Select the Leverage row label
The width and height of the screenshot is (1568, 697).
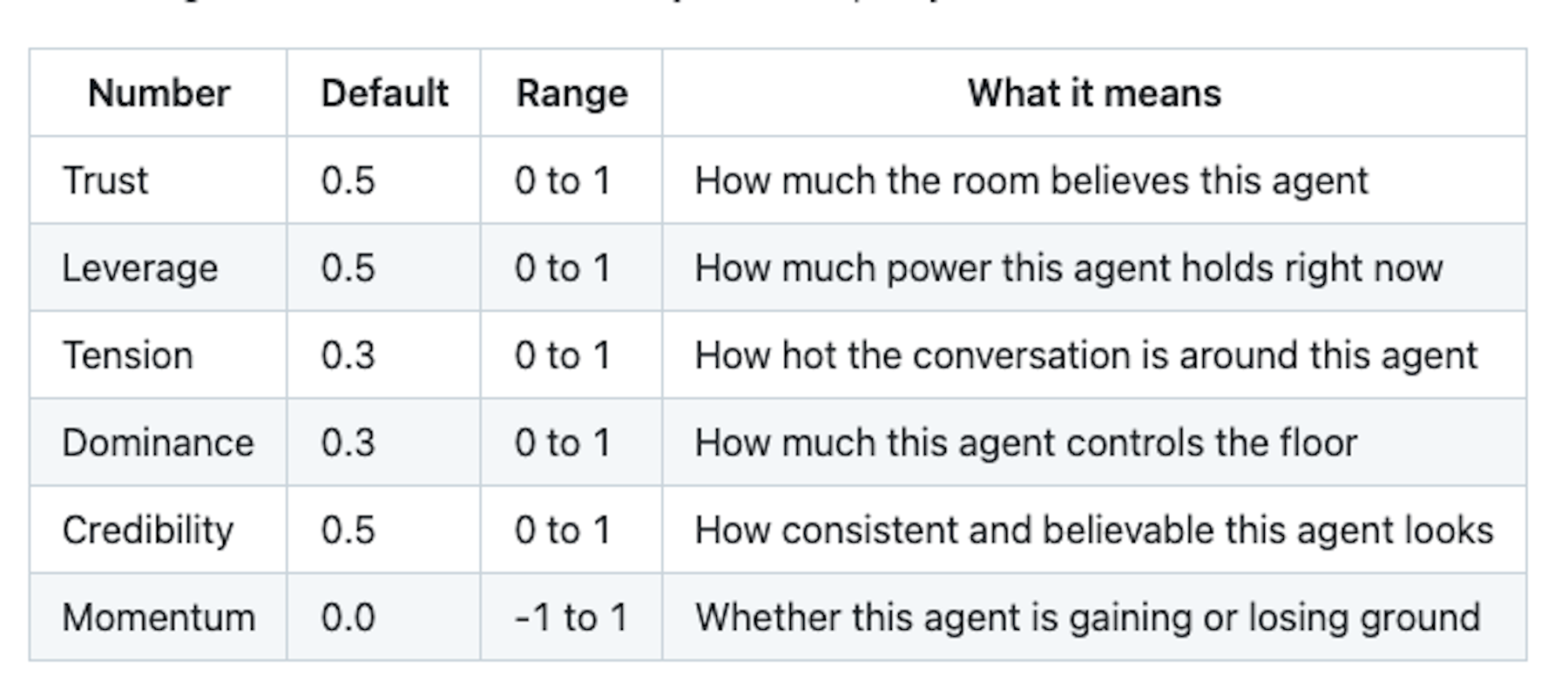click(x=139, y=268)
